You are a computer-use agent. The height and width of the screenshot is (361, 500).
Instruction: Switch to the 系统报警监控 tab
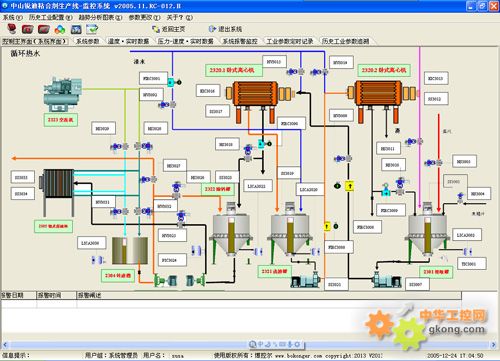[240, 41]
